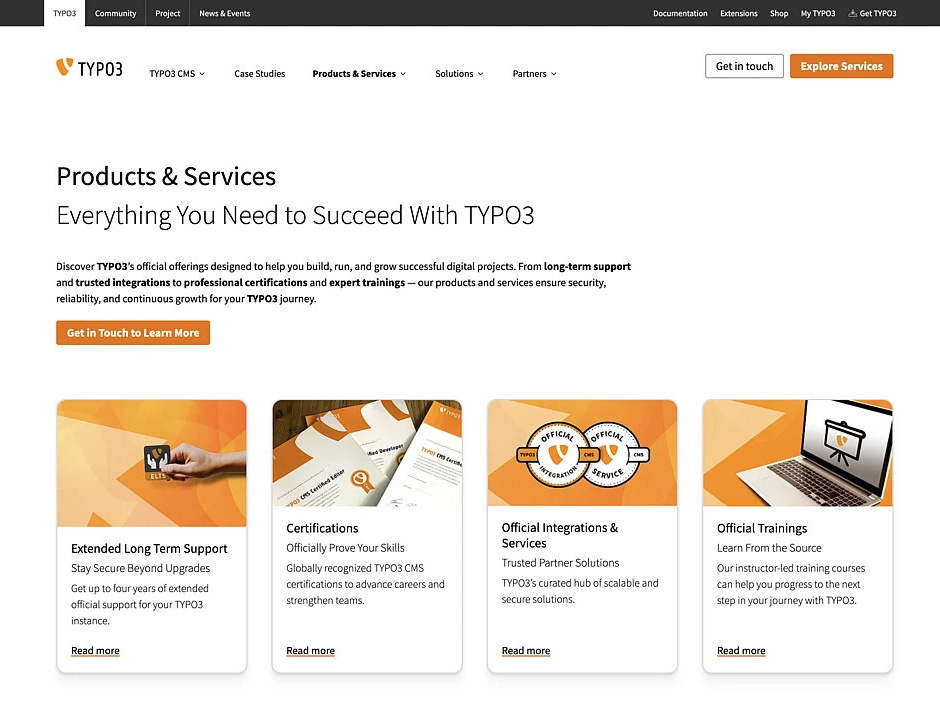Switch to the Community top tab
940x705 pixels.
click(115, 13)
